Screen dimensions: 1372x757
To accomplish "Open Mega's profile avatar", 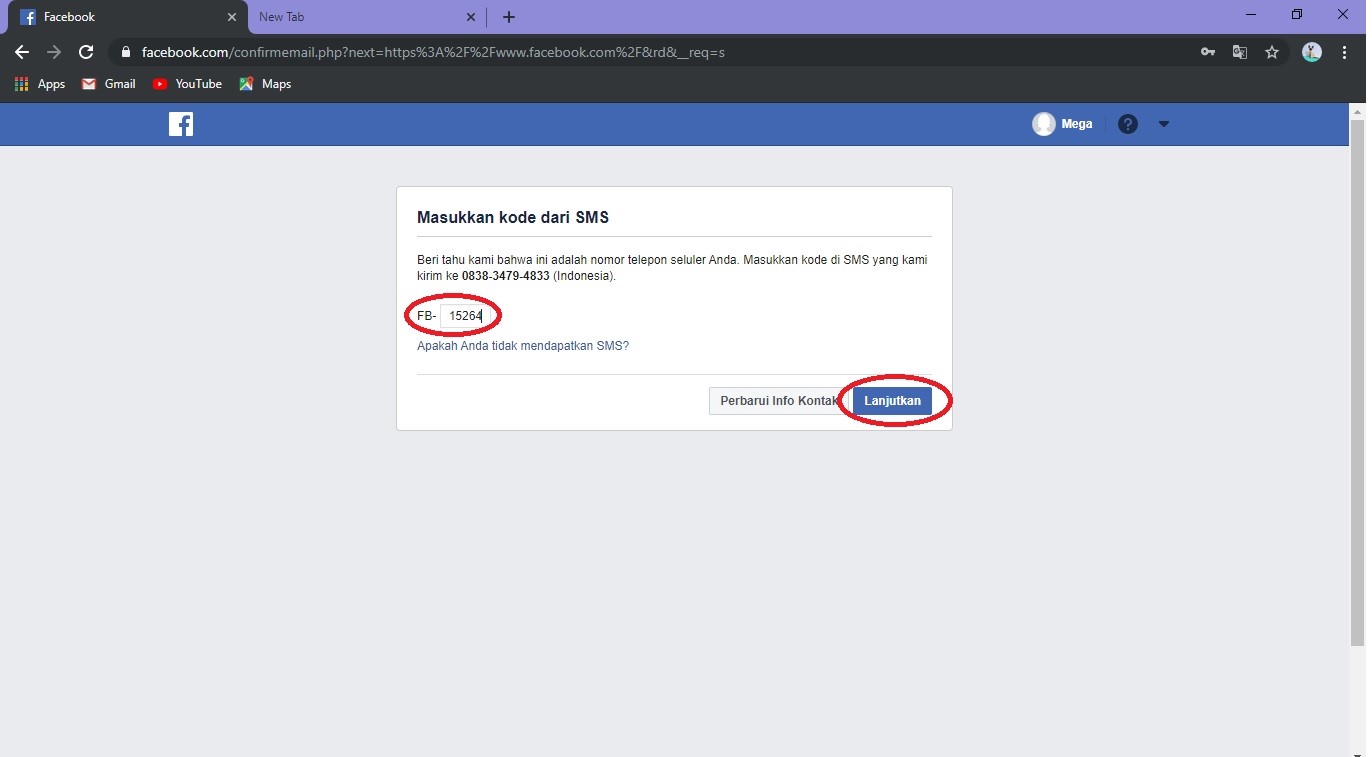I will 1044,124.
